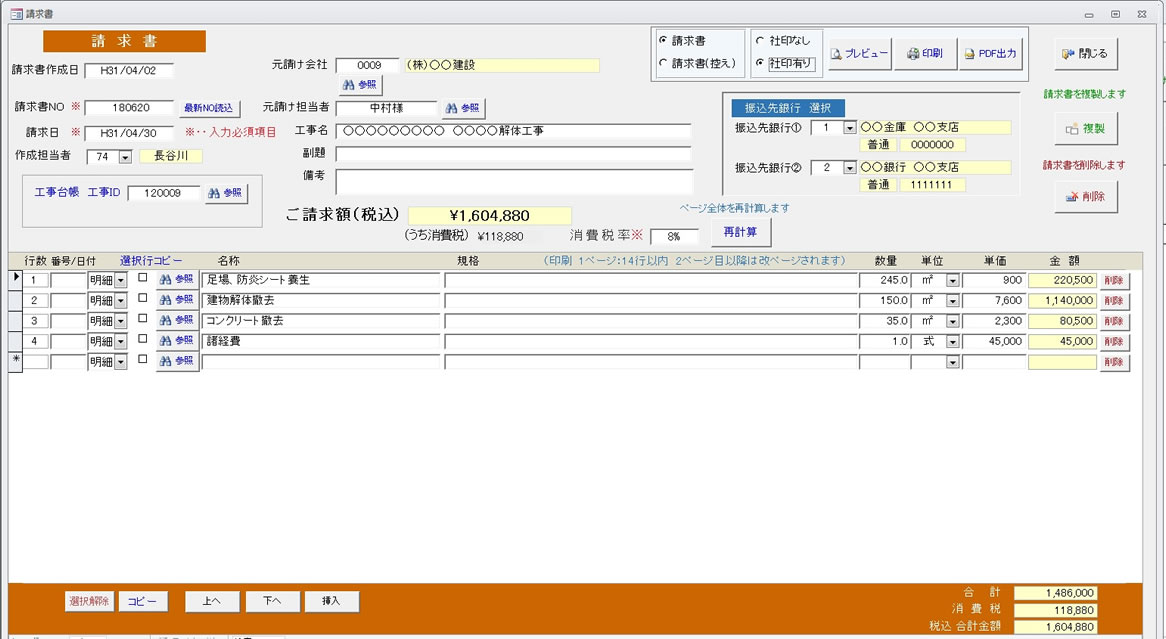Viewport: 1166px width, 639px height.
Task: Click the PDF出力 export button
Action: (990, 54)
